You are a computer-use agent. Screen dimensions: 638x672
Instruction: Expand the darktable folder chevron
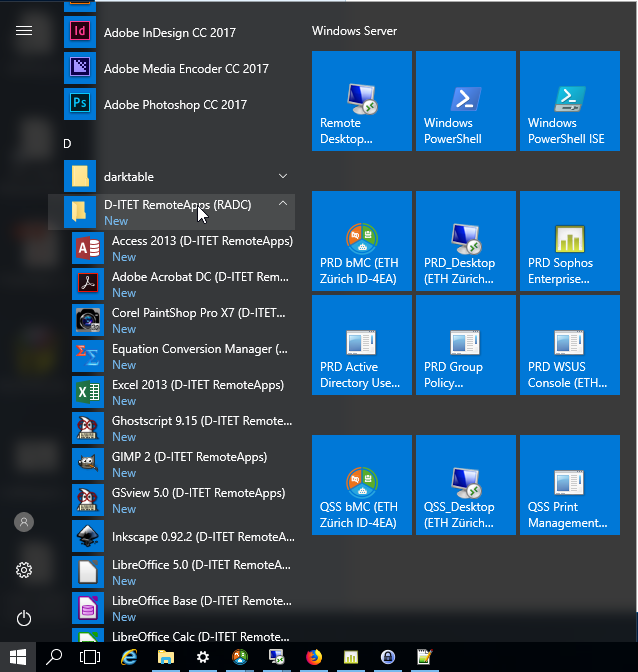(283, 176)
